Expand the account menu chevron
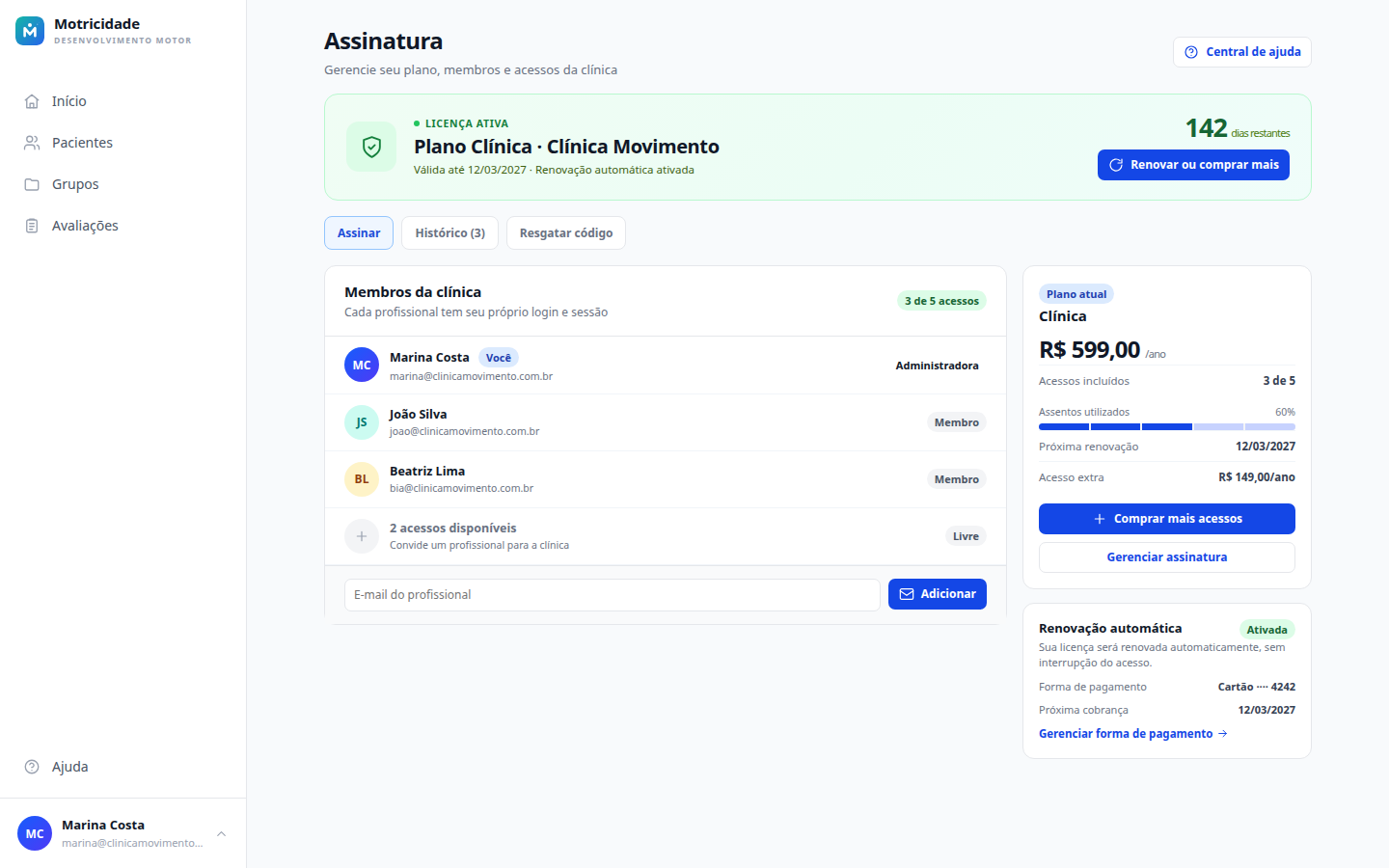 click(x=221, y=833)
